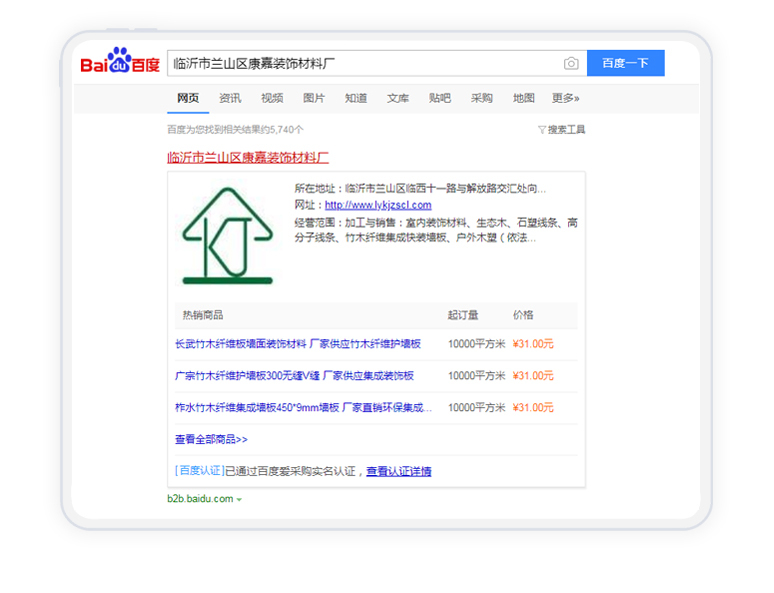Expand the b2b.baidu.com dropdown arrow
Viewport: 774px width, 593px height.
pos(239,499)
